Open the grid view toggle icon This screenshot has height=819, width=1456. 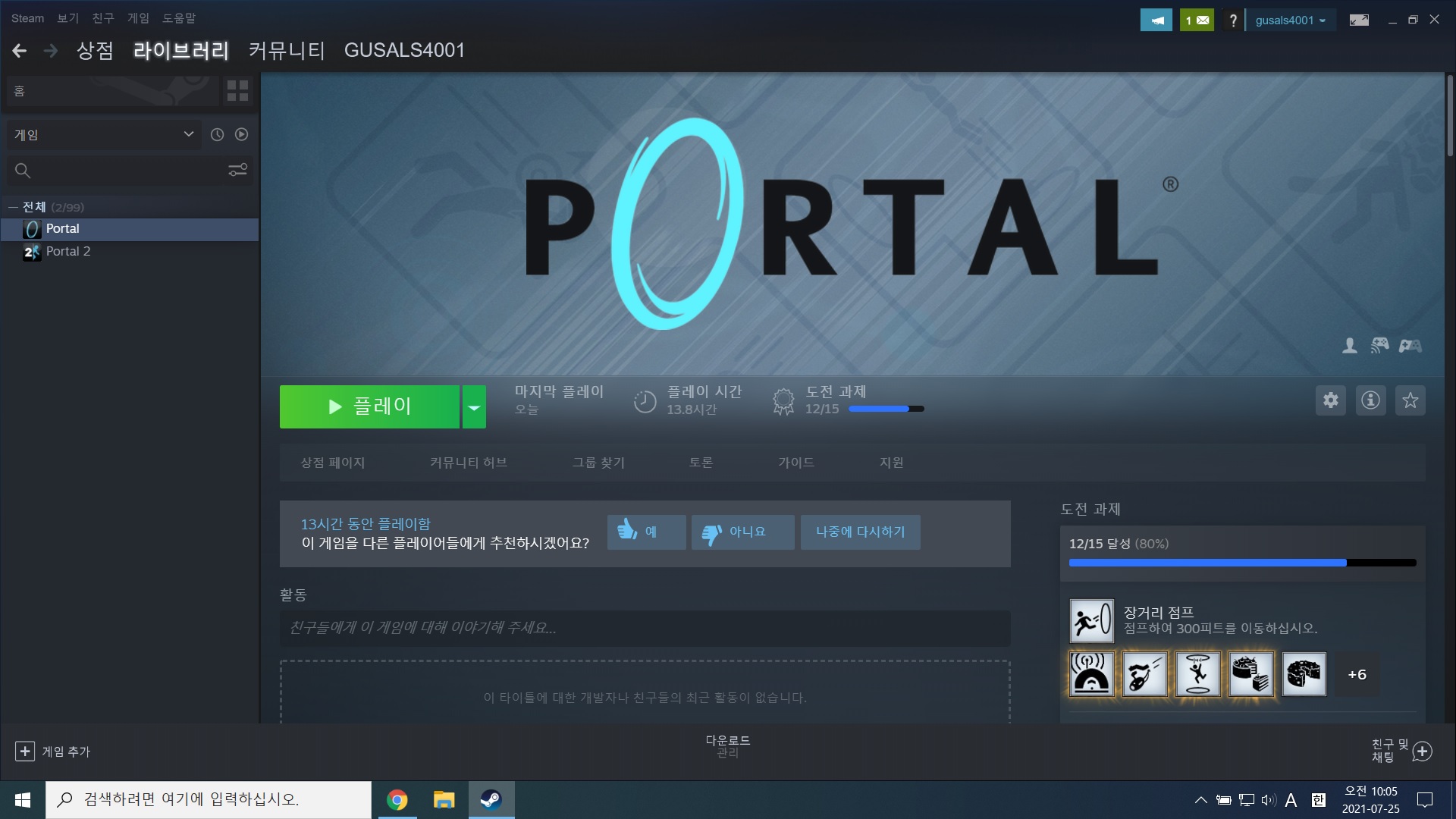tap(237, 90)
